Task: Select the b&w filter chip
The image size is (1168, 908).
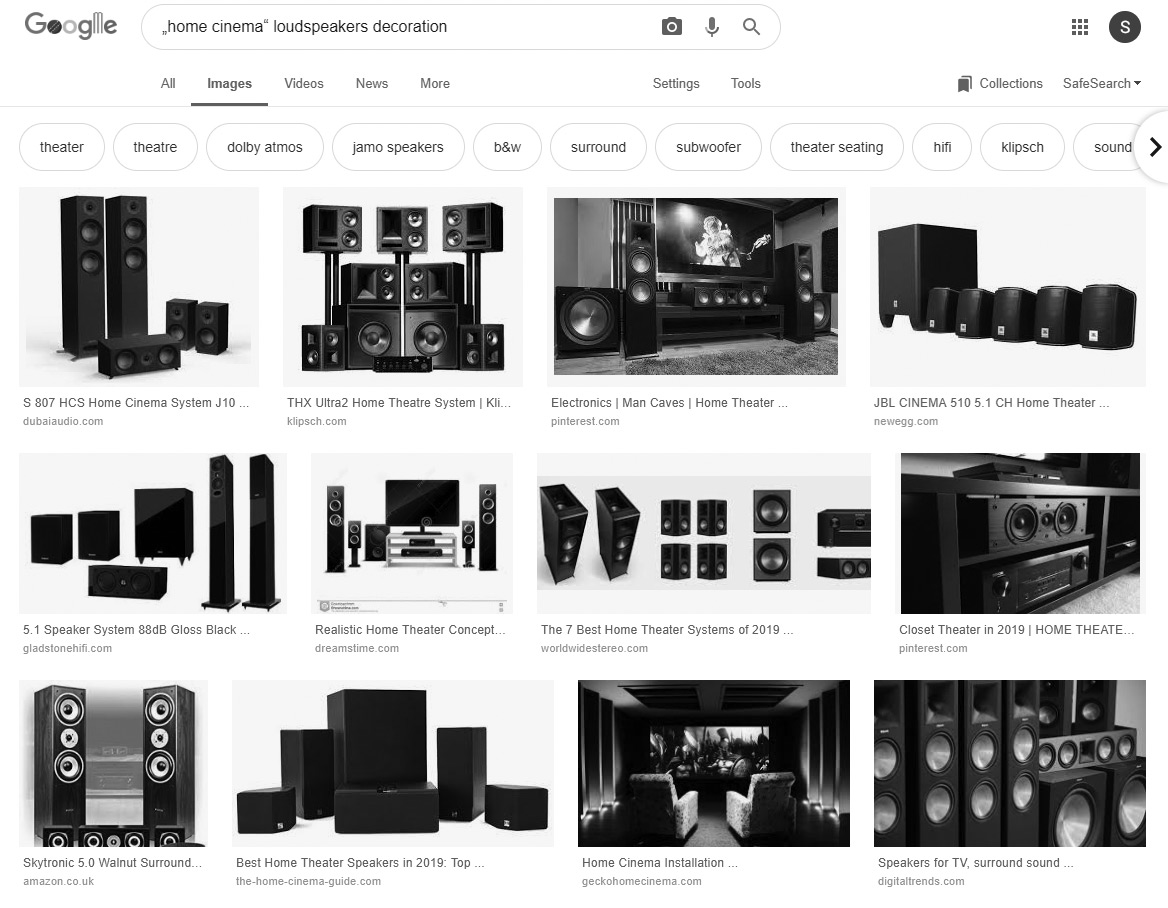Action: pos(507,147)
